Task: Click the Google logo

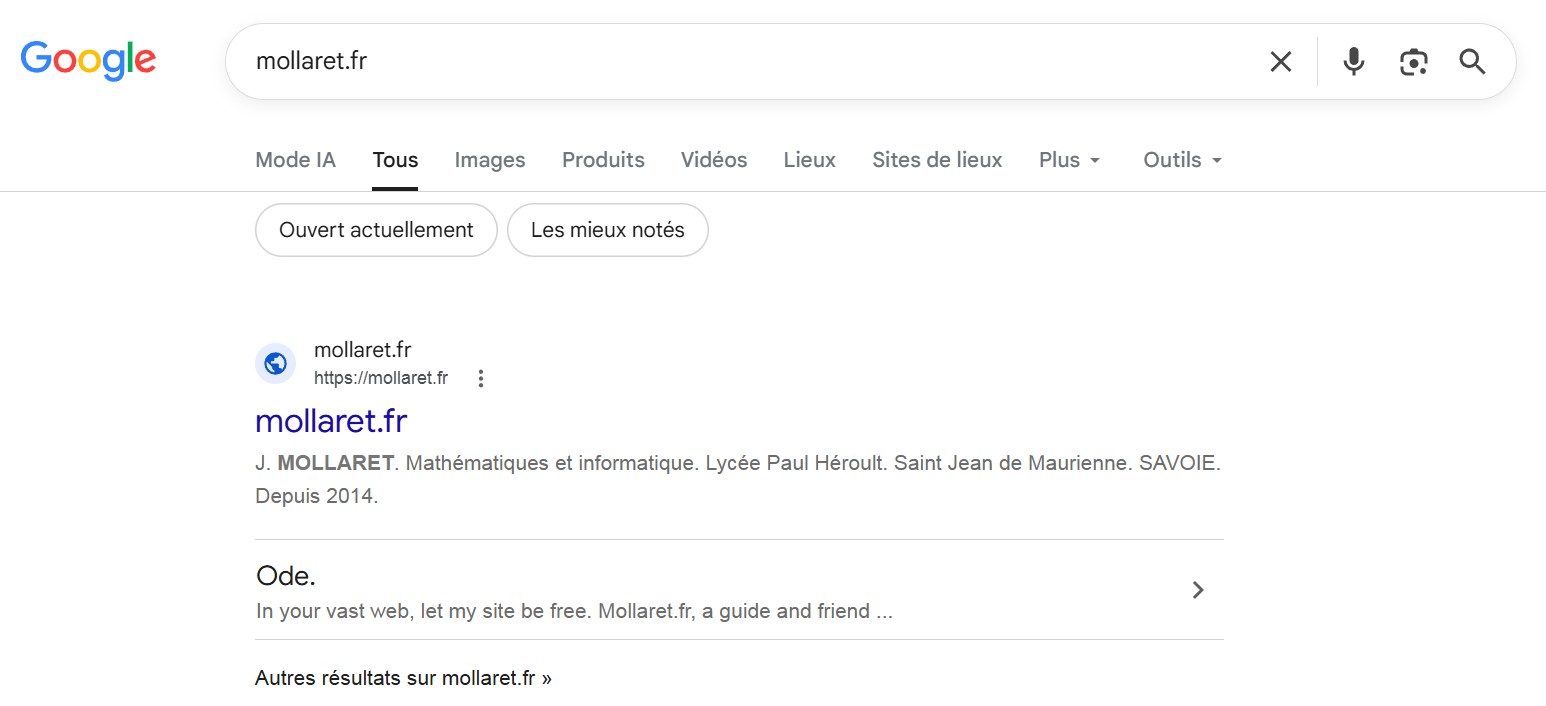Action: pos(88,60)
